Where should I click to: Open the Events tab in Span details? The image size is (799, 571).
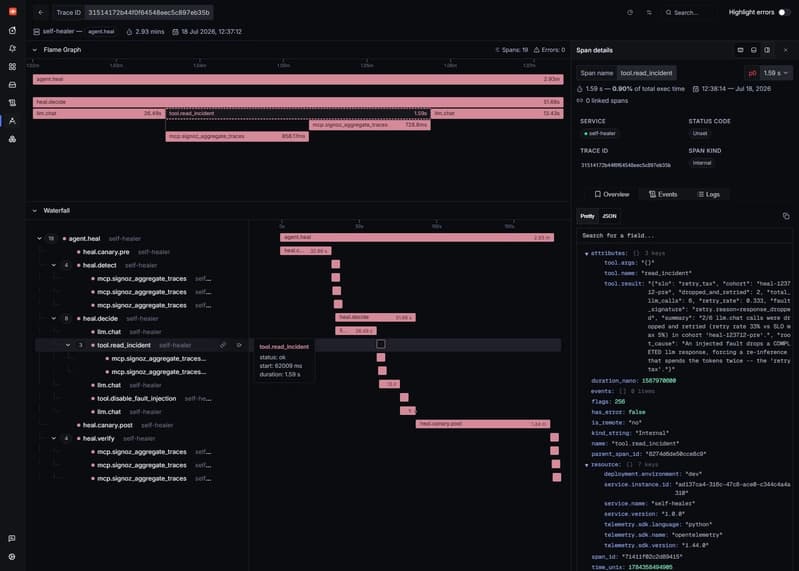click(x=663, y=194)
